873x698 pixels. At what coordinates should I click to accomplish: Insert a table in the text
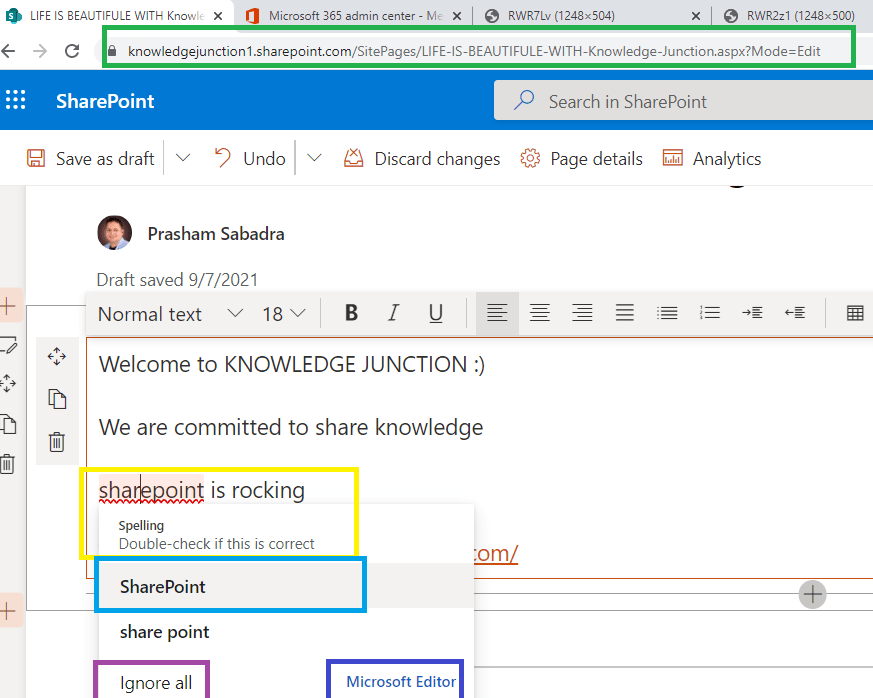coord(855,313)
